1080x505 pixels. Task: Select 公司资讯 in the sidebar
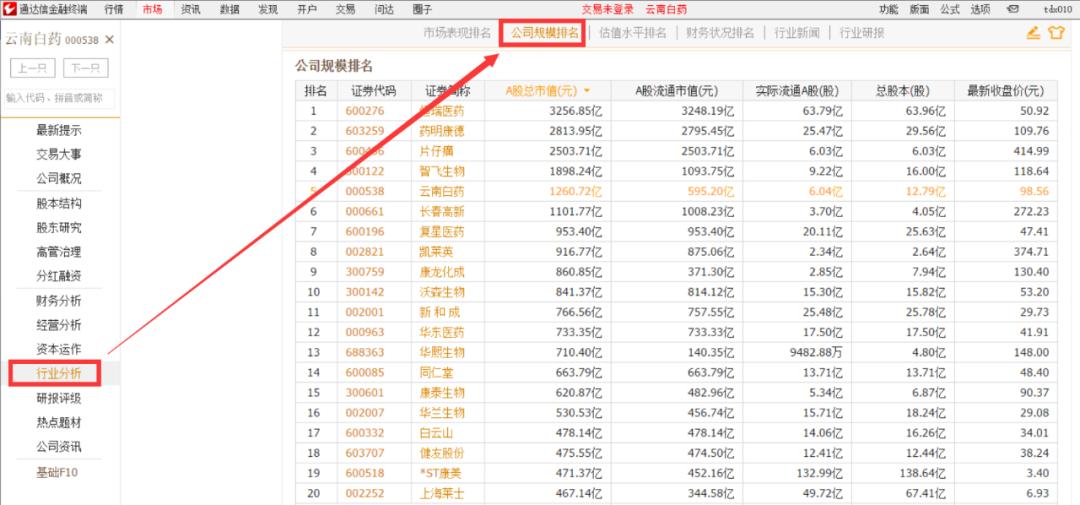point(59,447)
